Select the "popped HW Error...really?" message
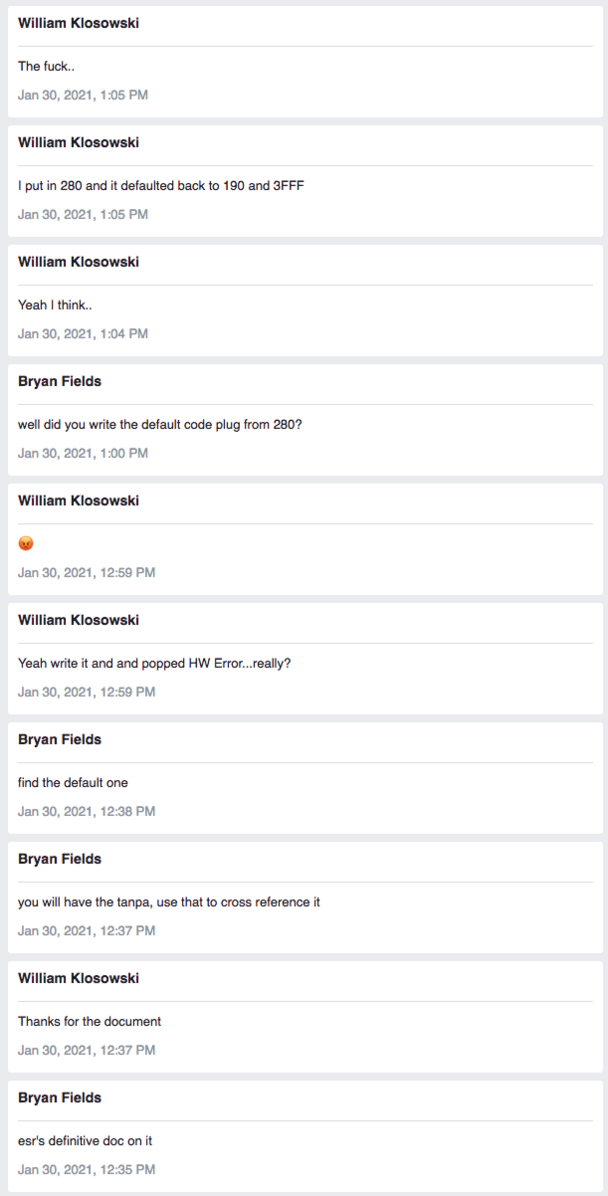The image size is (608, 1196). pos(154,663)
